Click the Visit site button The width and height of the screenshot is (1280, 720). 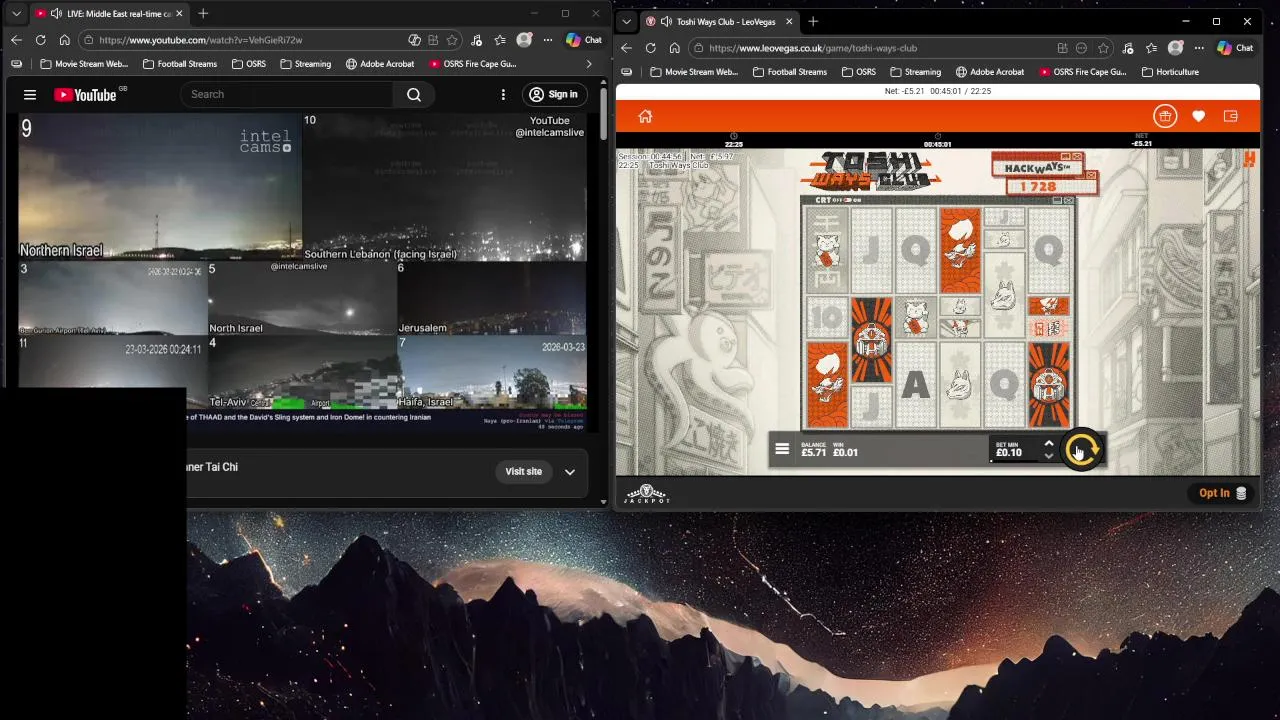click(x=524, y=471)
